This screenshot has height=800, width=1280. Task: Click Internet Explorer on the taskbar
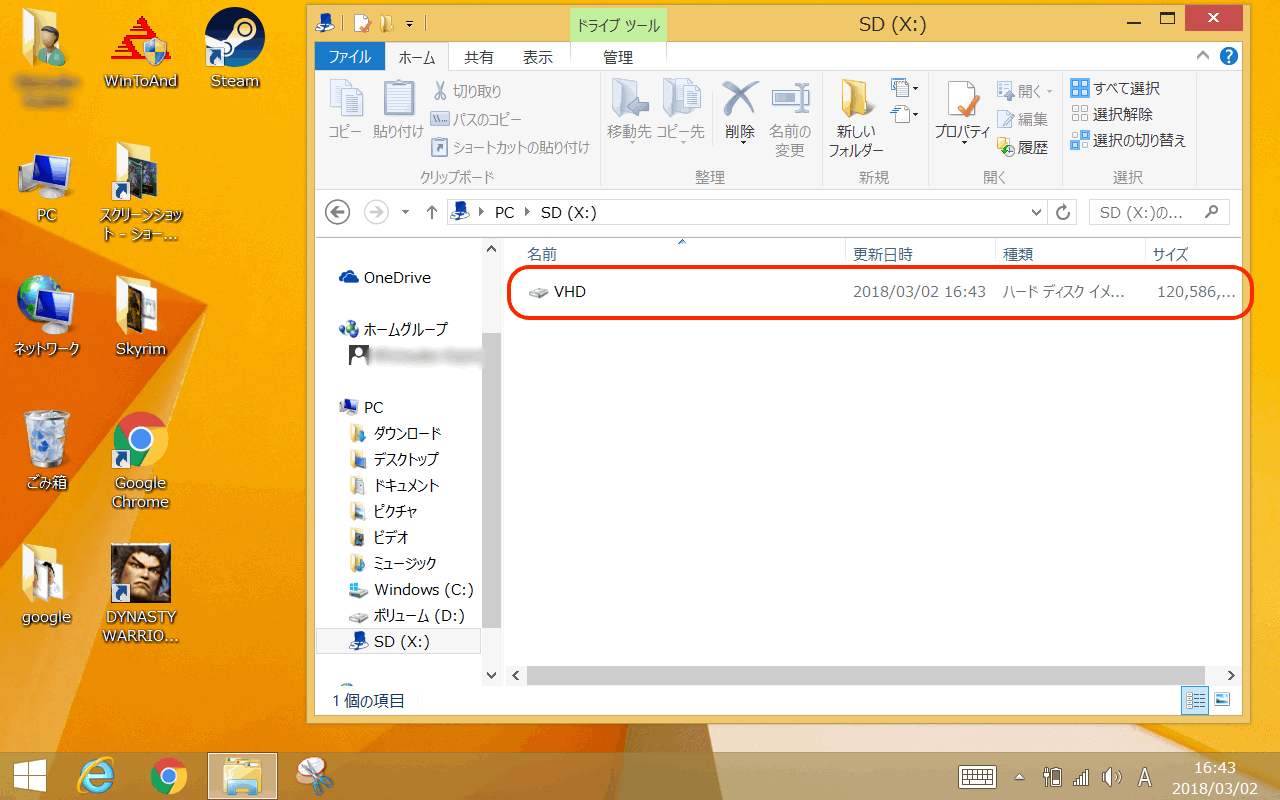[x=96, y=775]
